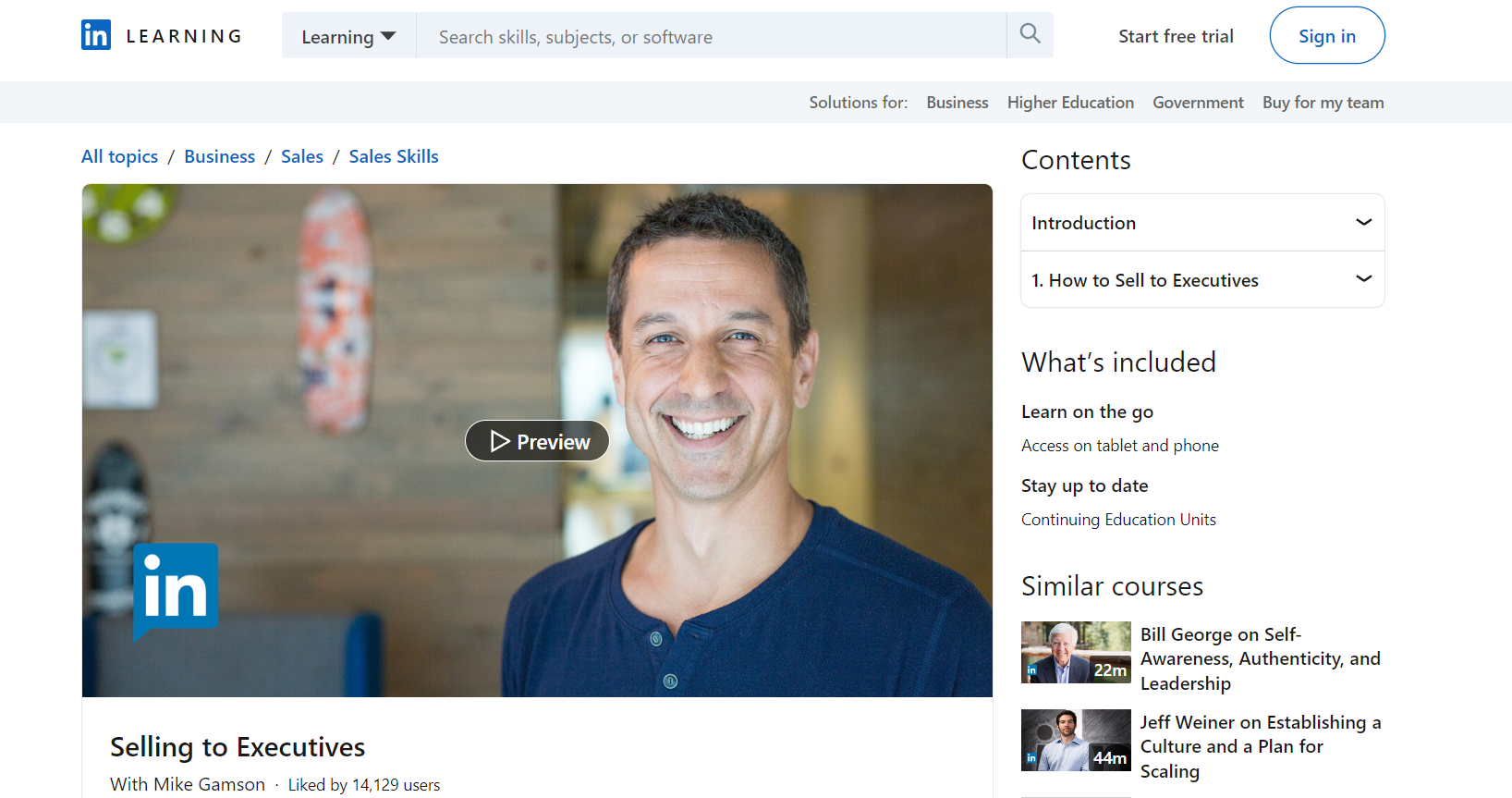
Task: Click the search skills input field
Action: [x=710, y=36]
